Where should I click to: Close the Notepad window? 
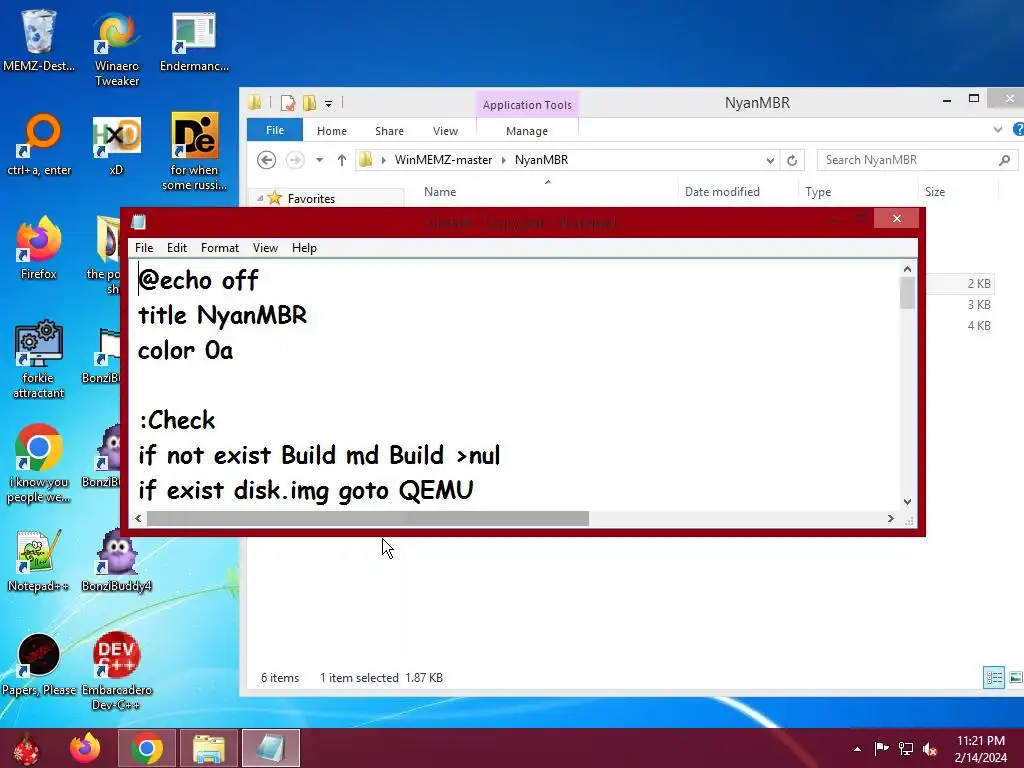[x=897, y=219]
